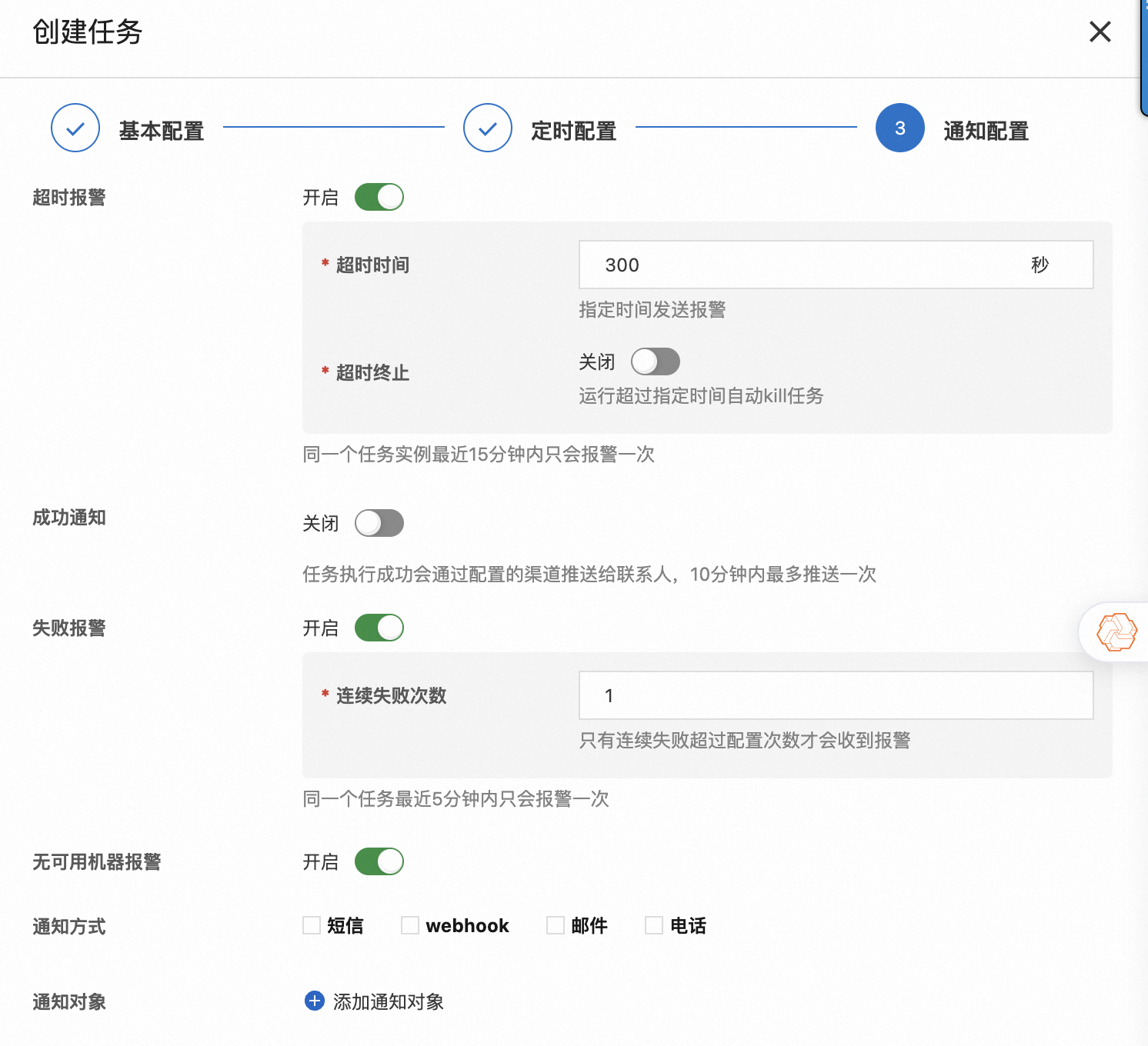Click note 同一个任务实例最近15分钟内只会报警一次
Image resolution: width=1148 pixels, height=1046 pixels.
pos(479,455)
